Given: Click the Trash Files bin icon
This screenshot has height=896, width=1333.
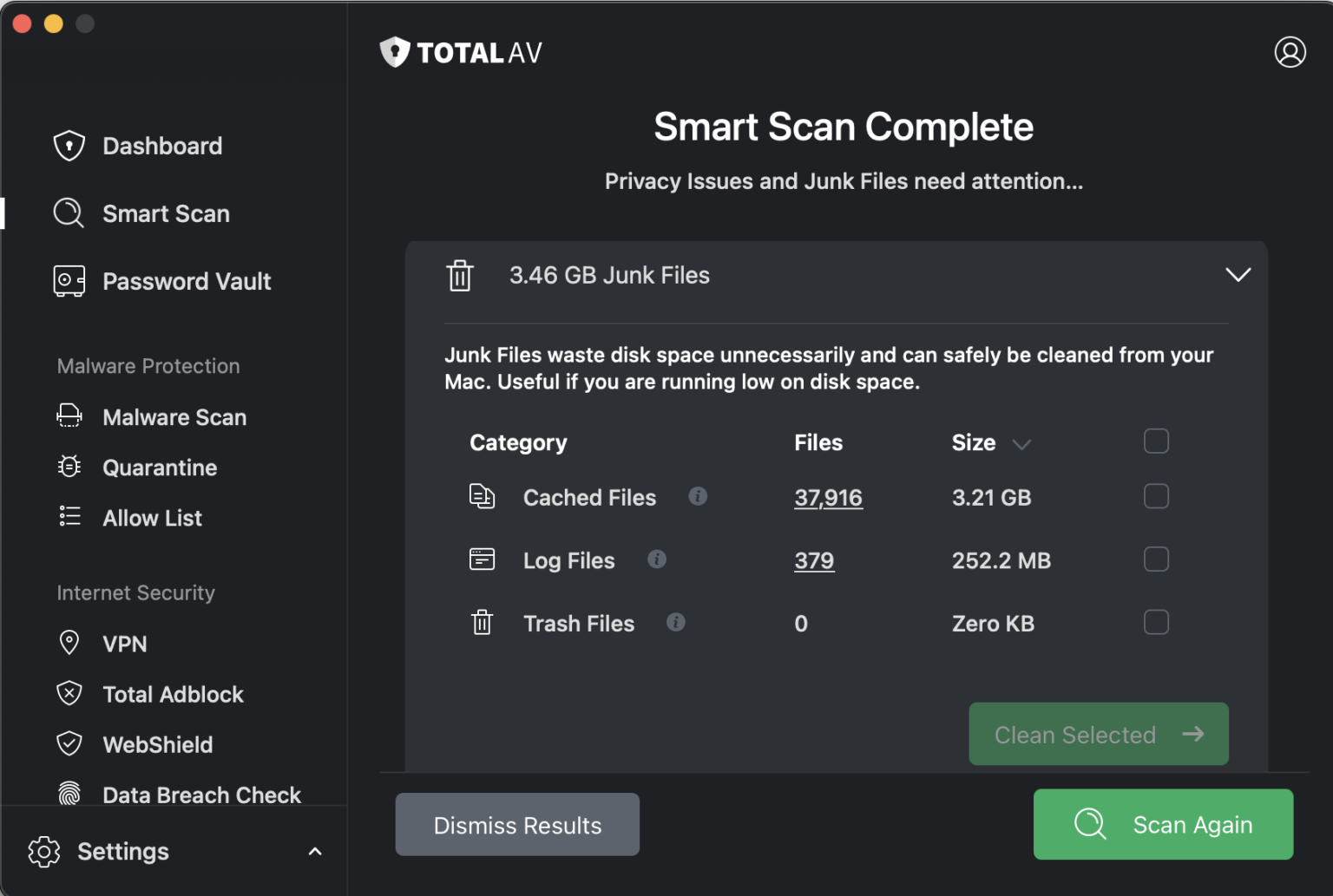Looking at the screenshot, I should [483, 622].
